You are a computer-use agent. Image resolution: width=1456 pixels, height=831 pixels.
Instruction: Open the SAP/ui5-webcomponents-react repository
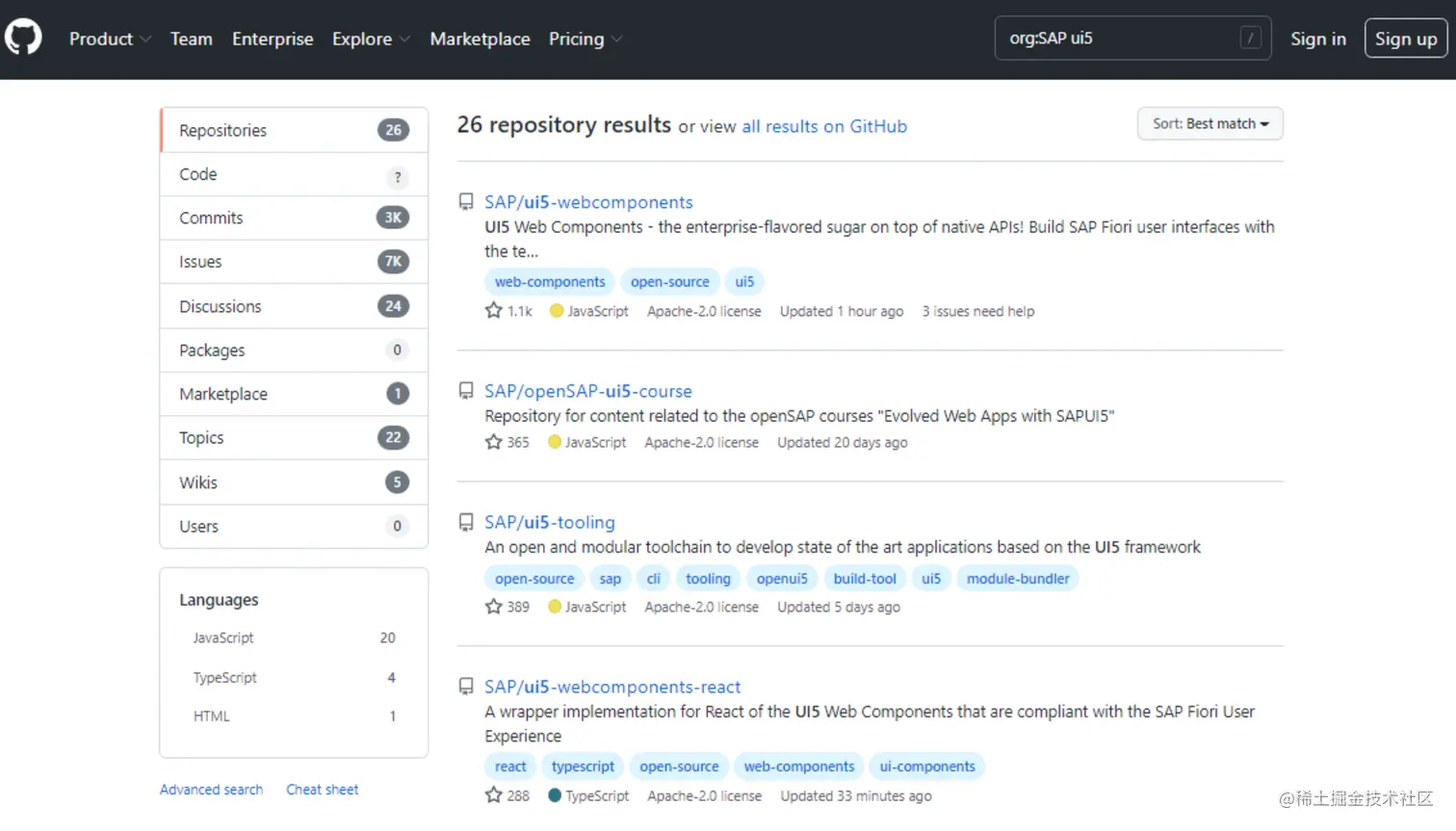(x=612, y=687)
